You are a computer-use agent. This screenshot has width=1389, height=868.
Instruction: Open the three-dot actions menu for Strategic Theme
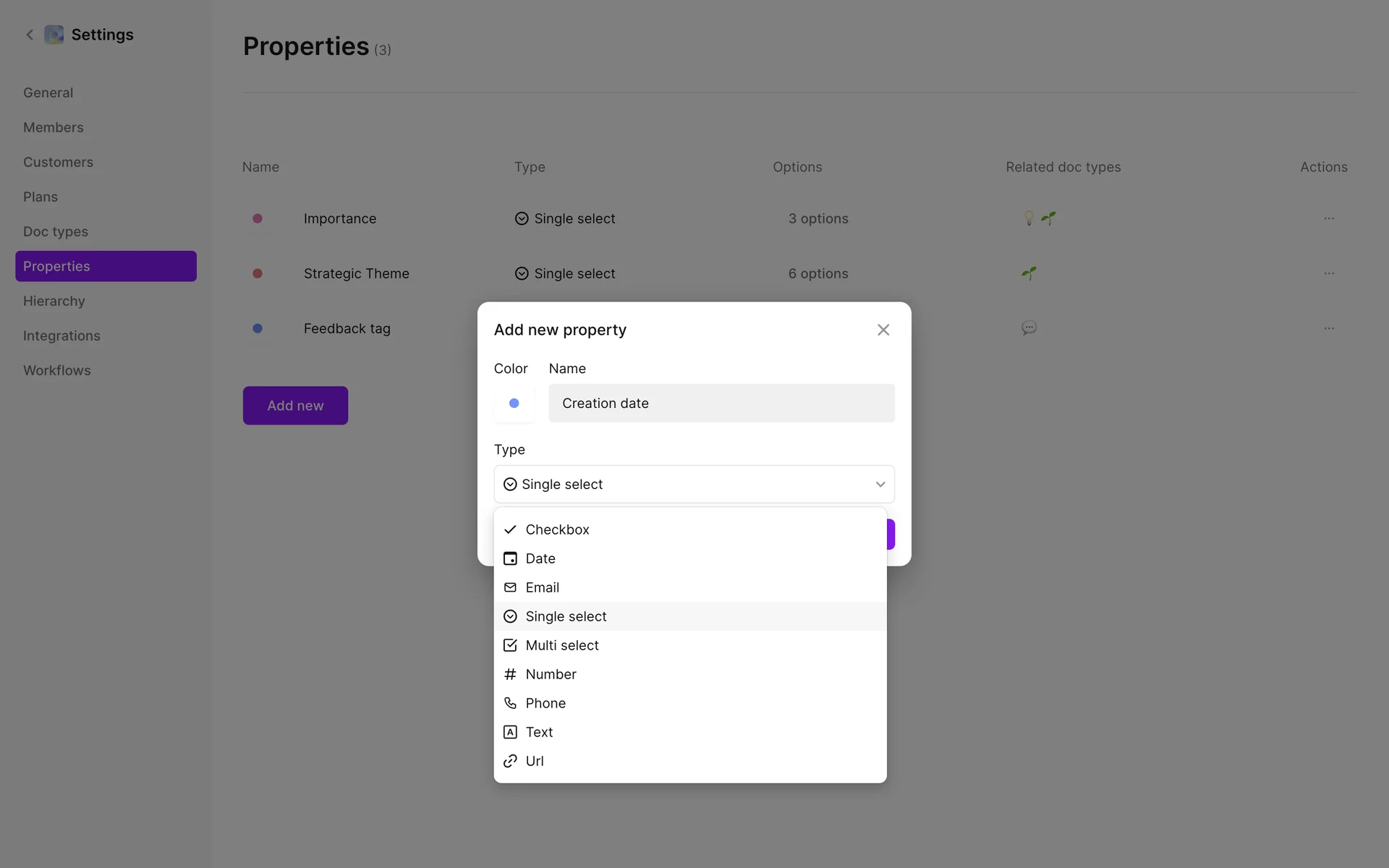coord(1329,273)
